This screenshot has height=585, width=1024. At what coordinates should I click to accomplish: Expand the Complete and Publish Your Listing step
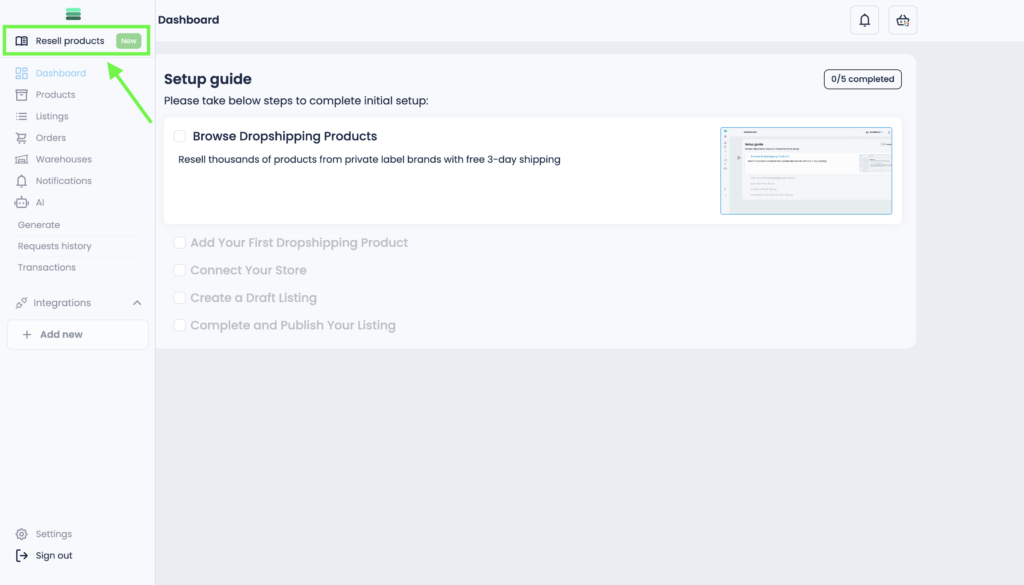[292, 325]
